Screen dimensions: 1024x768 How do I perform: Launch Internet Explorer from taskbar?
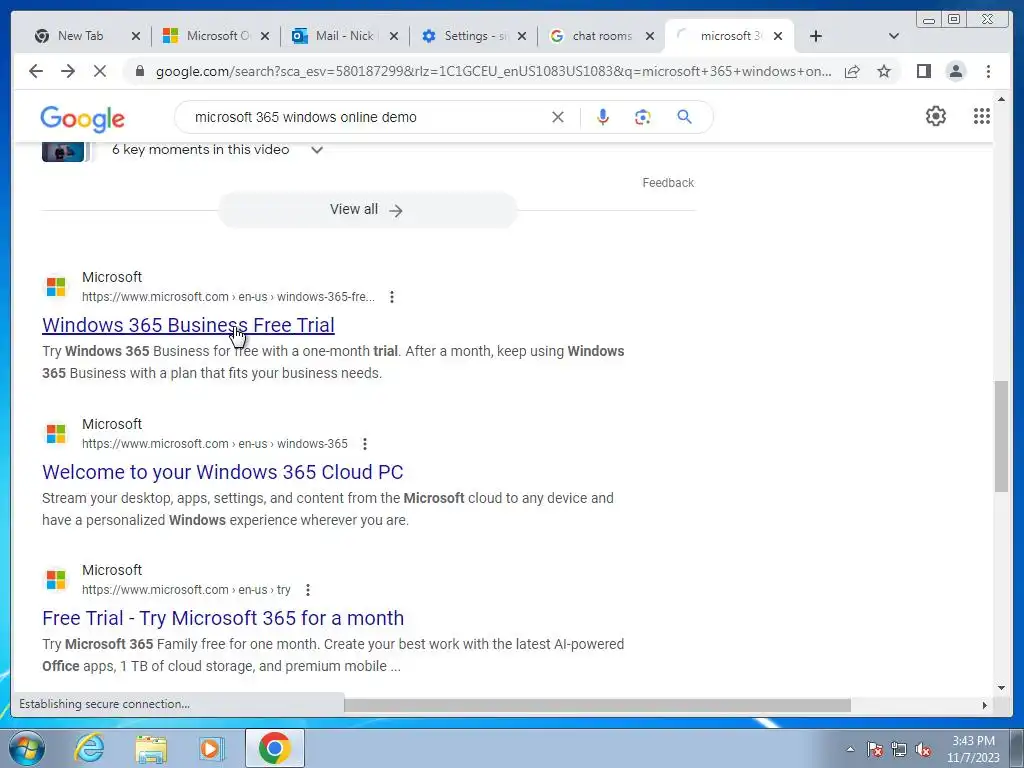[89, 748]
